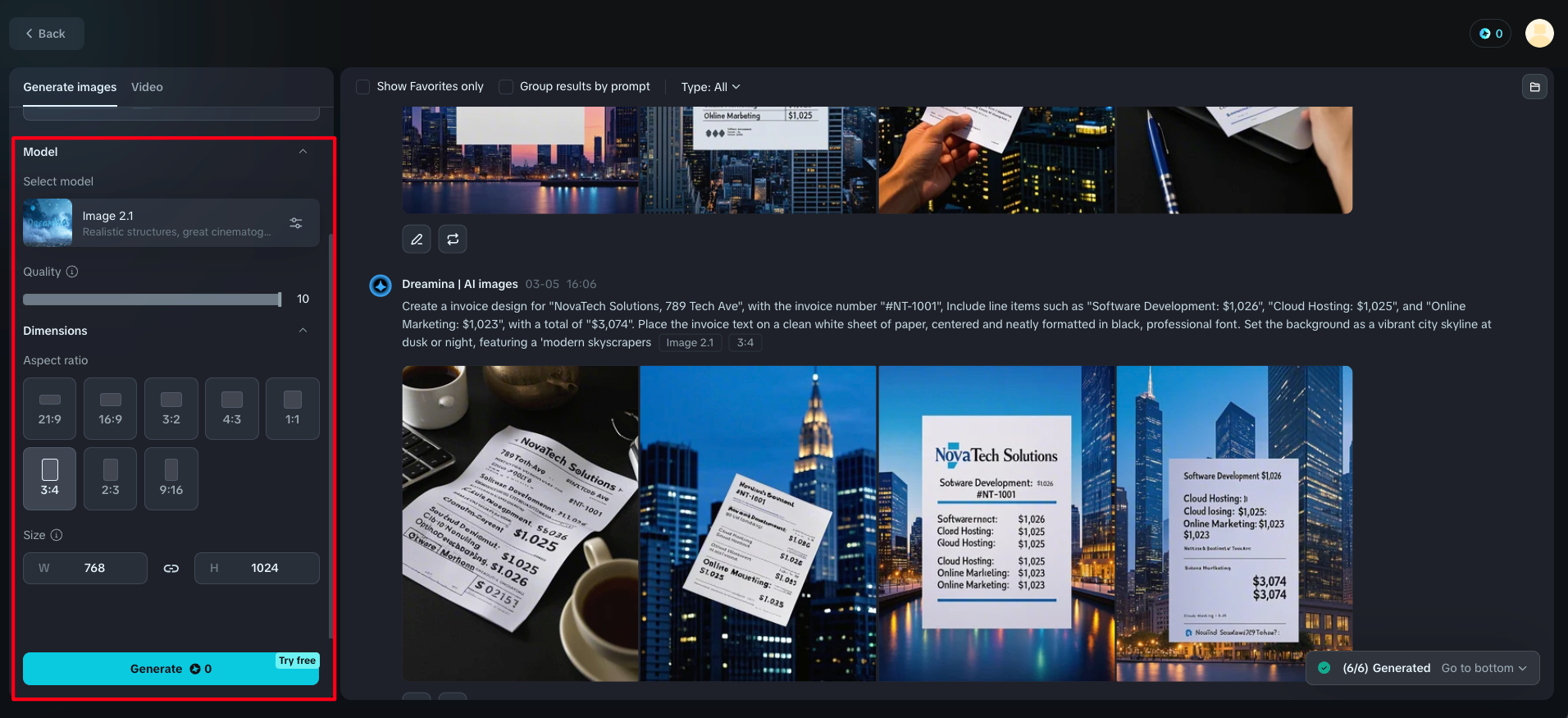Click the edit prompt pencil icon
Screen dimensions: 1568x718
(x=417, y=239)
